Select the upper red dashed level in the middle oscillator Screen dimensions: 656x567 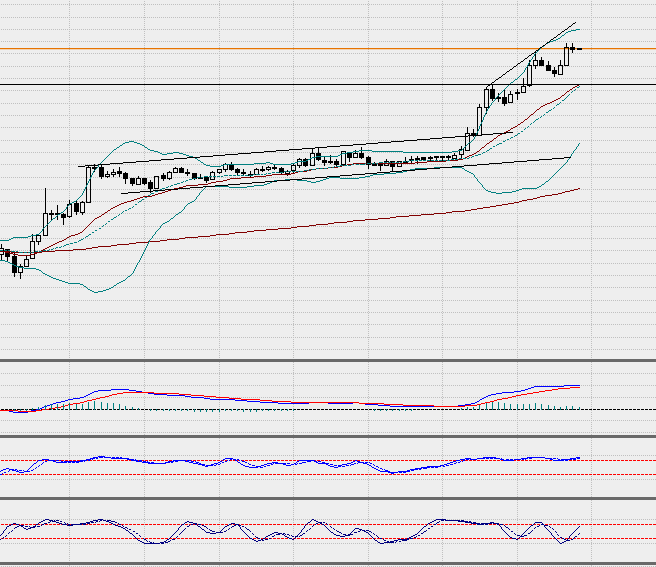pyautogui.click(x=328, y=461)
